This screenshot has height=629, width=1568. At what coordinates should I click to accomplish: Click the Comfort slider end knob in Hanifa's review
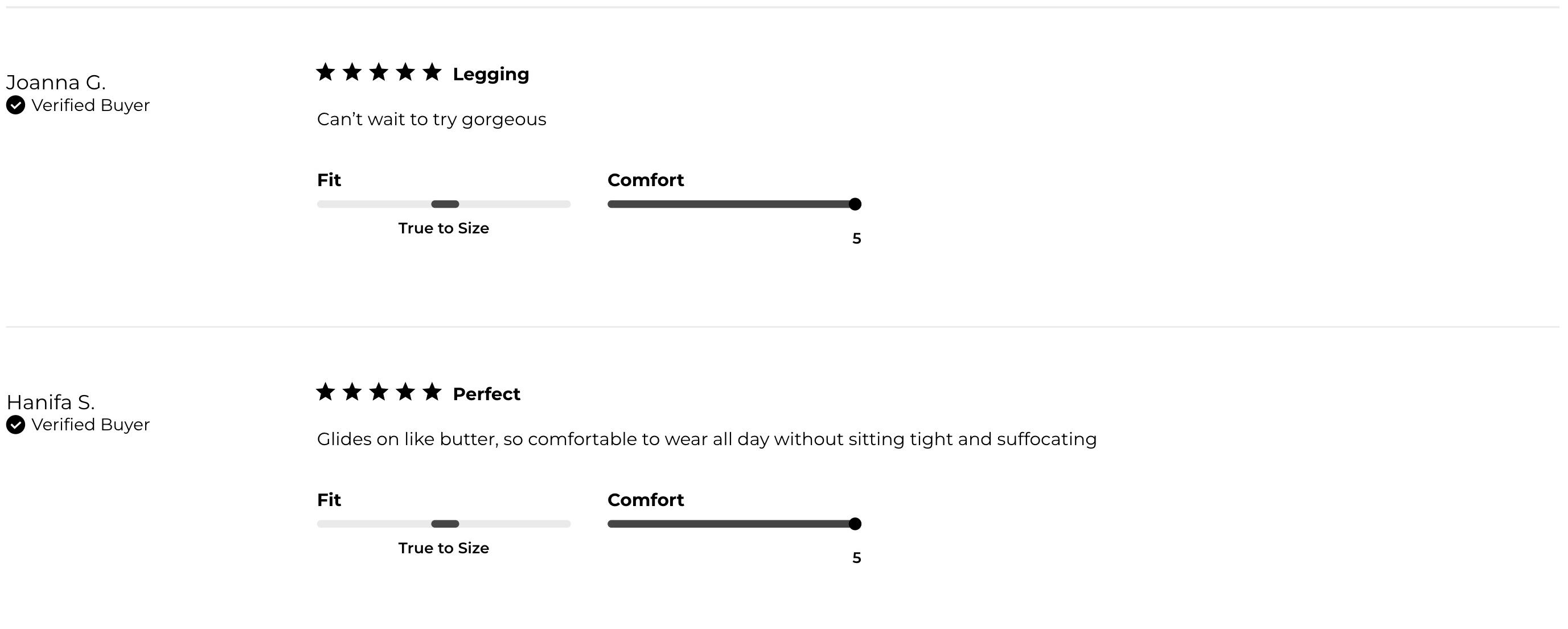tap(855, 524)
